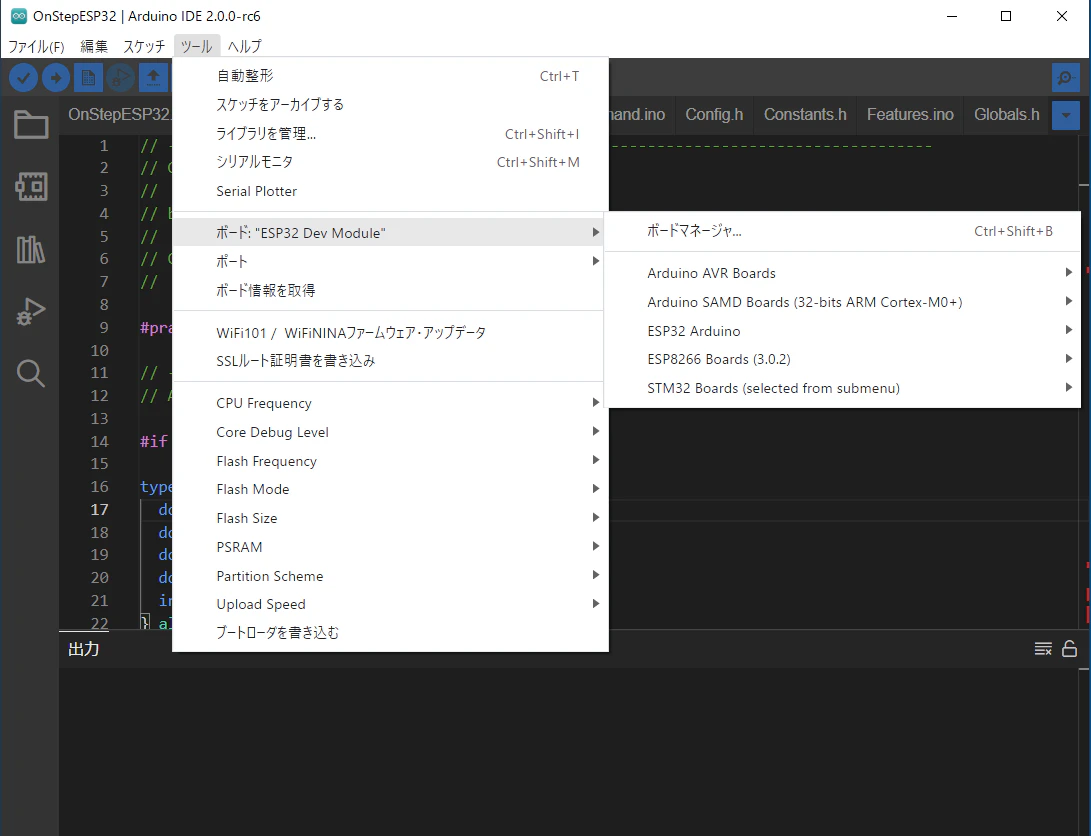Close the open ツール menu
1091x836 pixels.
[197, 46]
